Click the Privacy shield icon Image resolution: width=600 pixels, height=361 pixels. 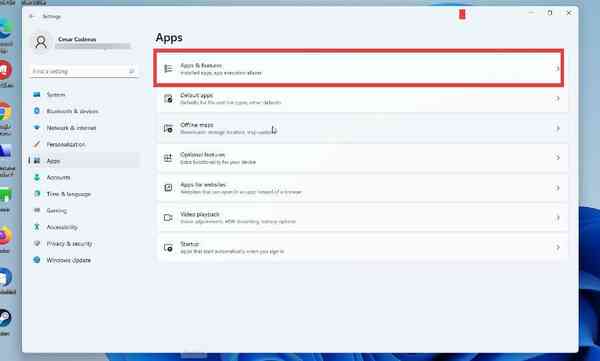pyautogui.click(x=37, y=243)
